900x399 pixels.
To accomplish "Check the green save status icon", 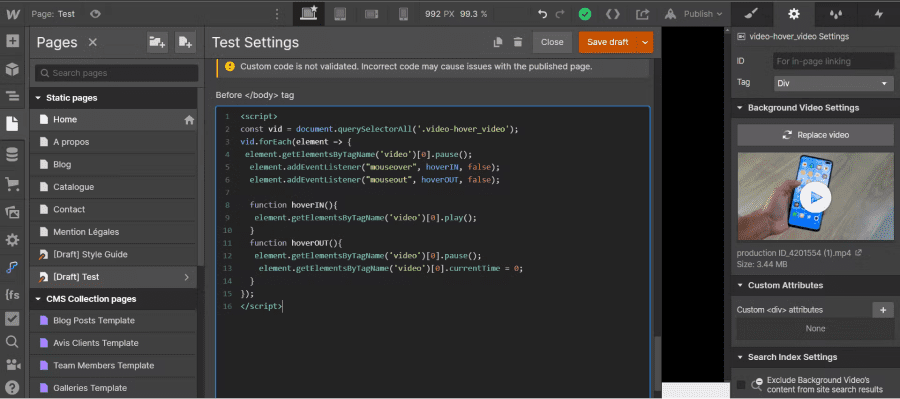I will pos(585,14).
